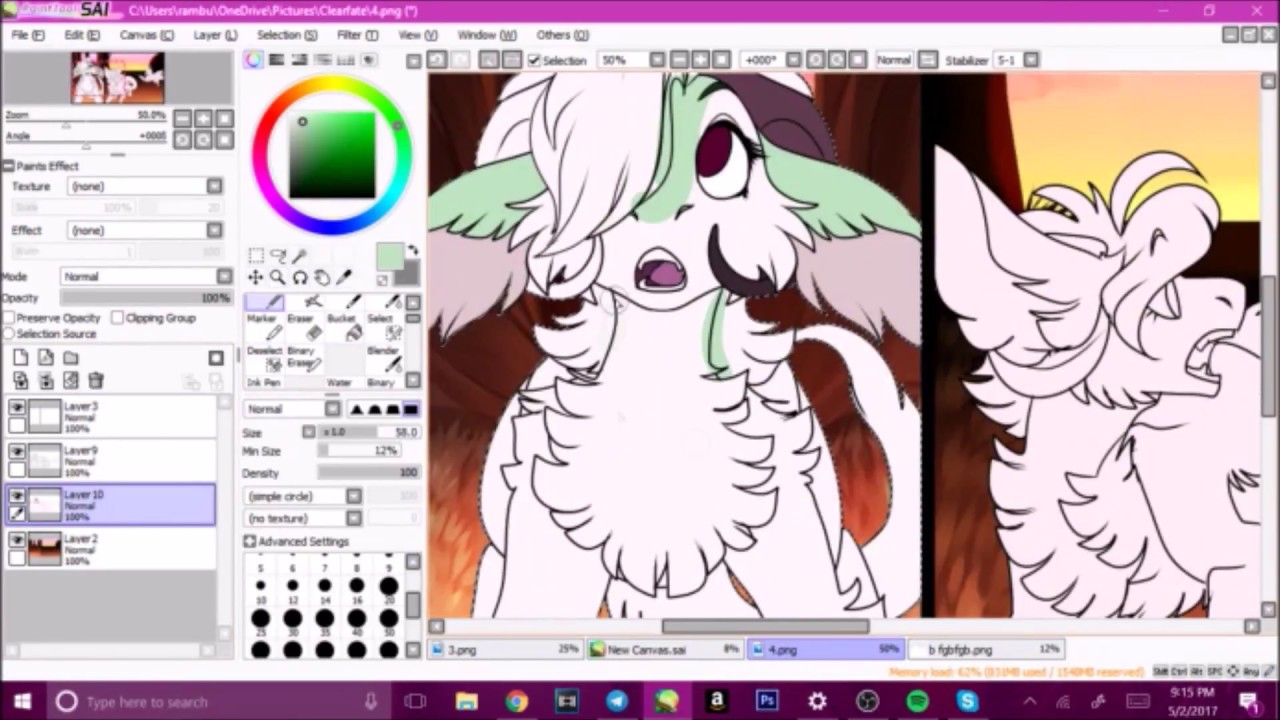
Task: Click the navigator canvas thumbnail
Action: pos(117,78)
